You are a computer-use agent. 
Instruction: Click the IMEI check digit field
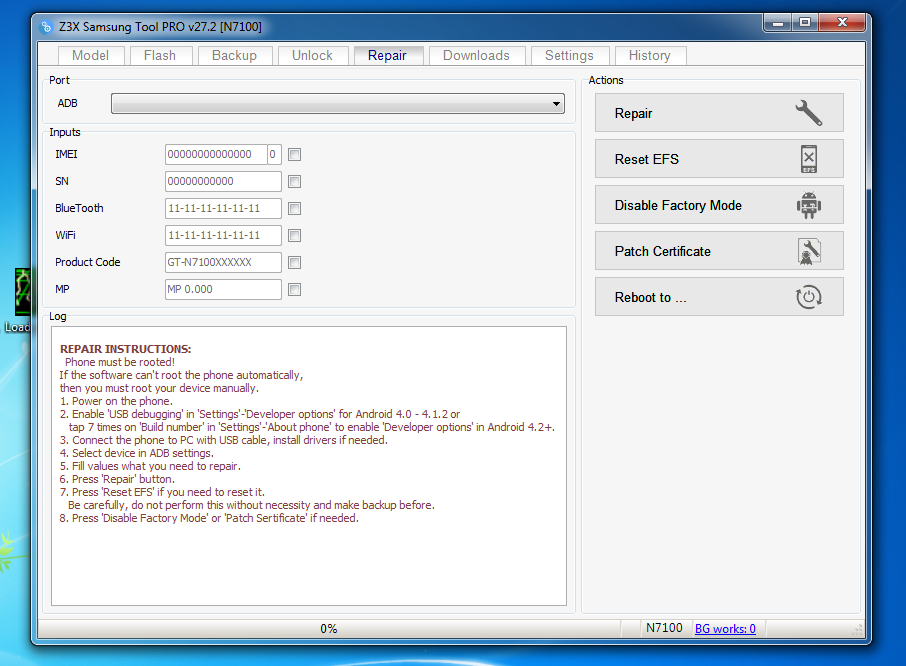pos(274,154)
